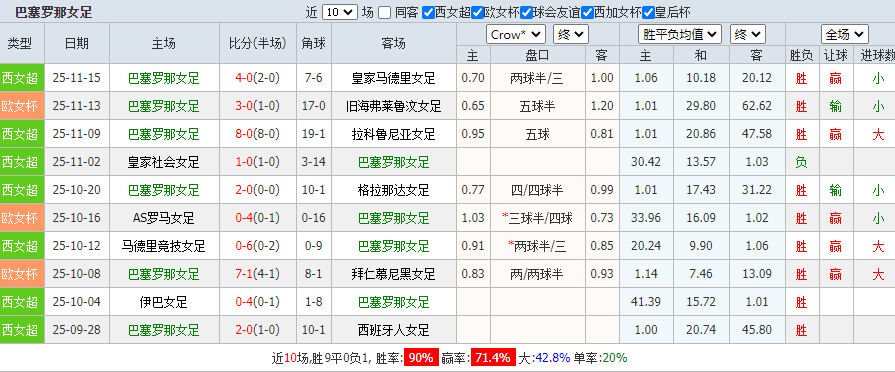Uncheck the 皇后杯 league filter
Screen dimensions: 895x372
point(648,13)
